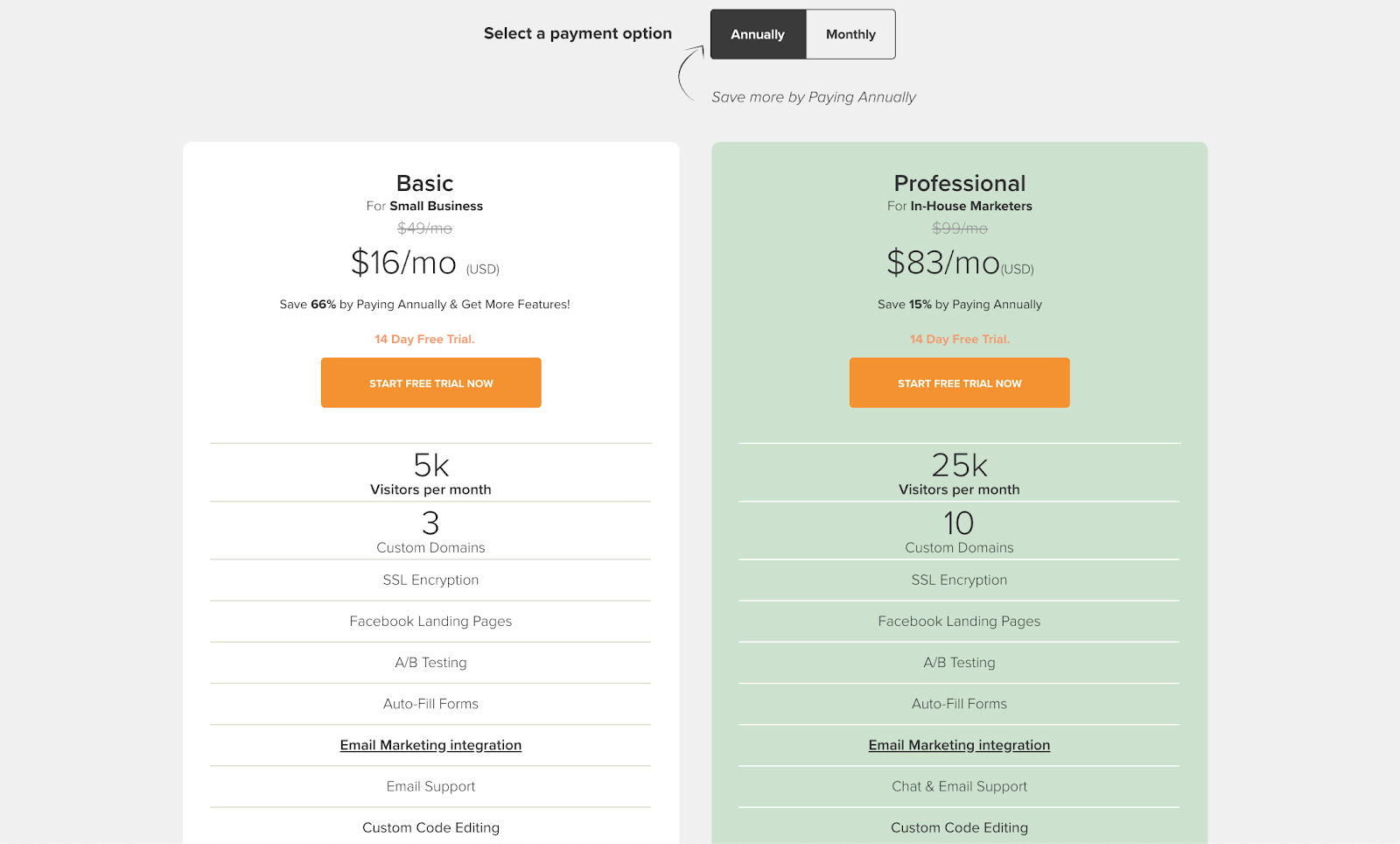Start free trial for the Basic plan
Image resolution: width=1400 pixels, height=844 pixels.
click(430, 383)
